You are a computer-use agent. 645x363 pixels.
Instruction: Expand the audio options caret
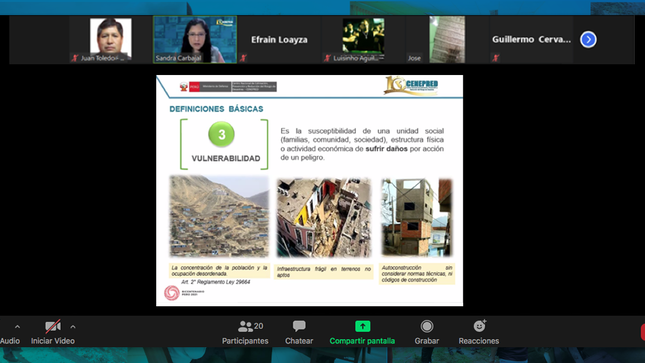[x=17, y=327]
